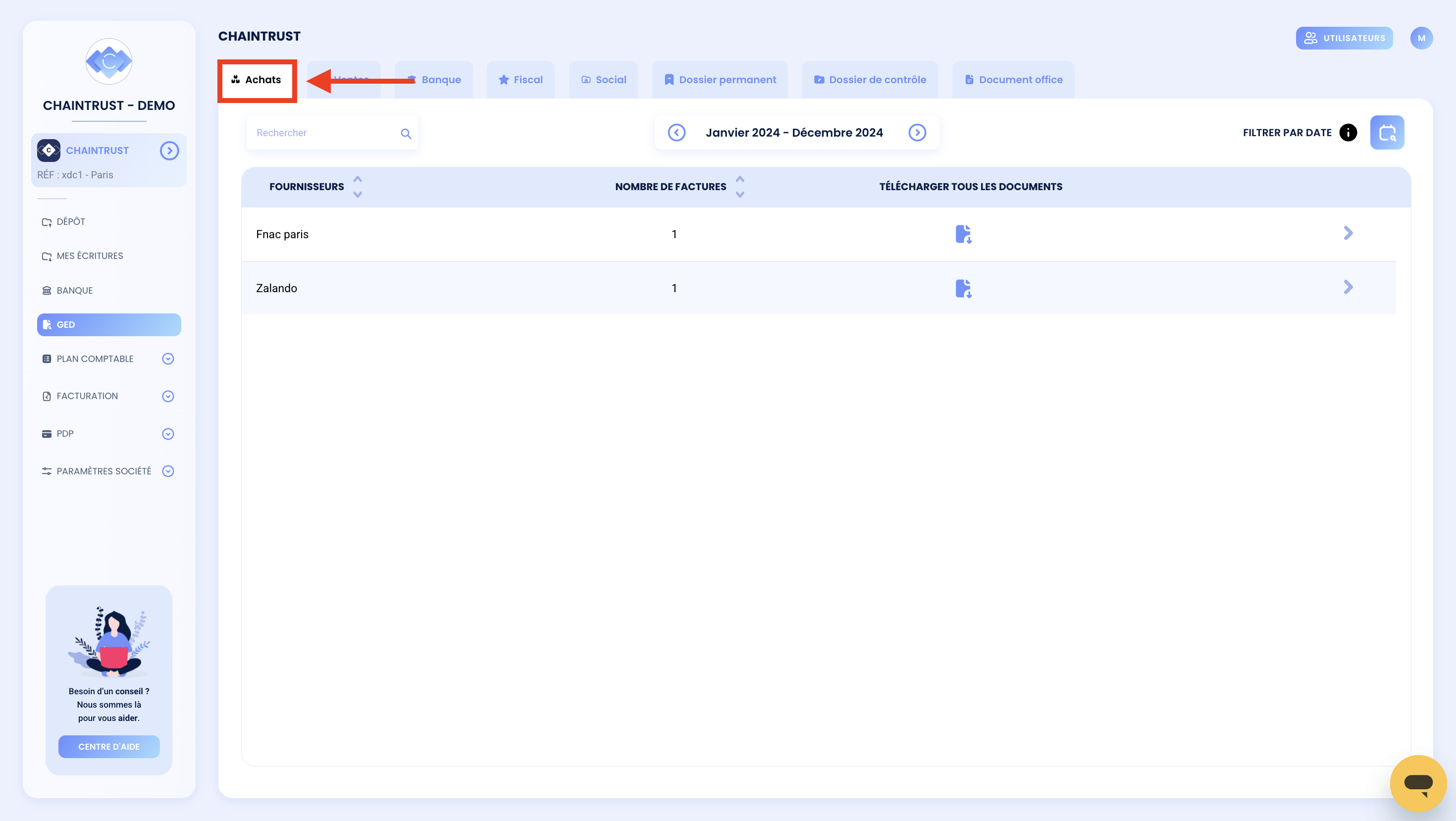The height and width of the screenshot is (821, 1456).
Task: Open the user avatar M menu
Action: click(1421, 38)
